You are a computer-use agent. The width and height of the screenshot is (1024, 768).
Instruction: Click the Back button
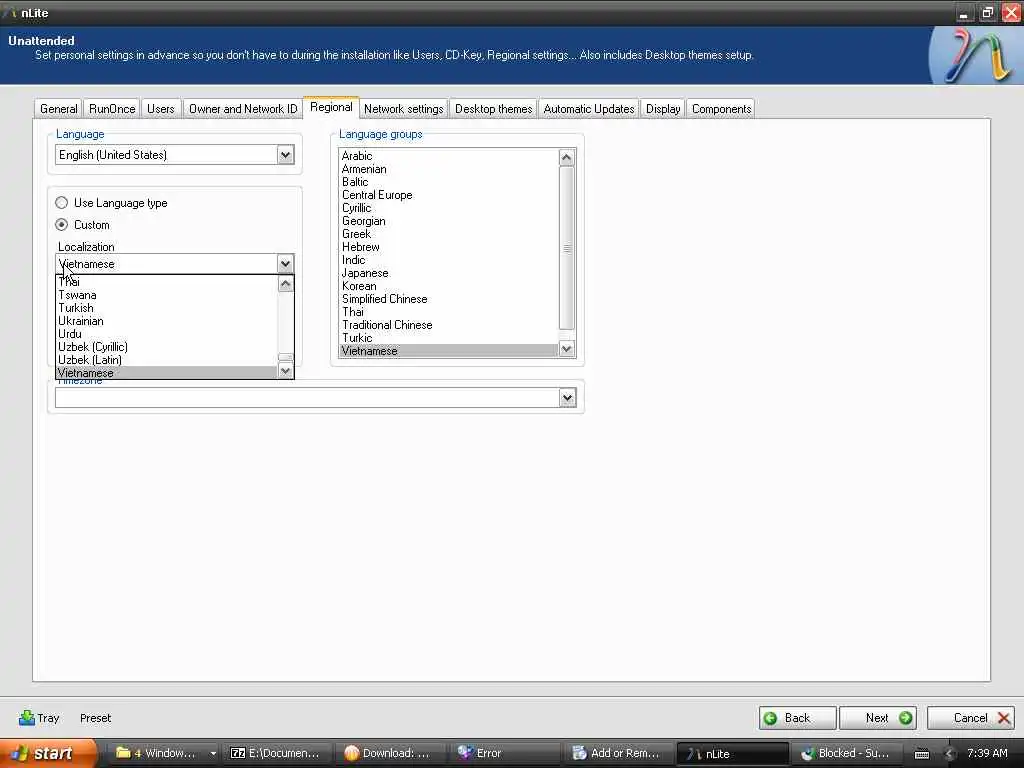[797, 718]
